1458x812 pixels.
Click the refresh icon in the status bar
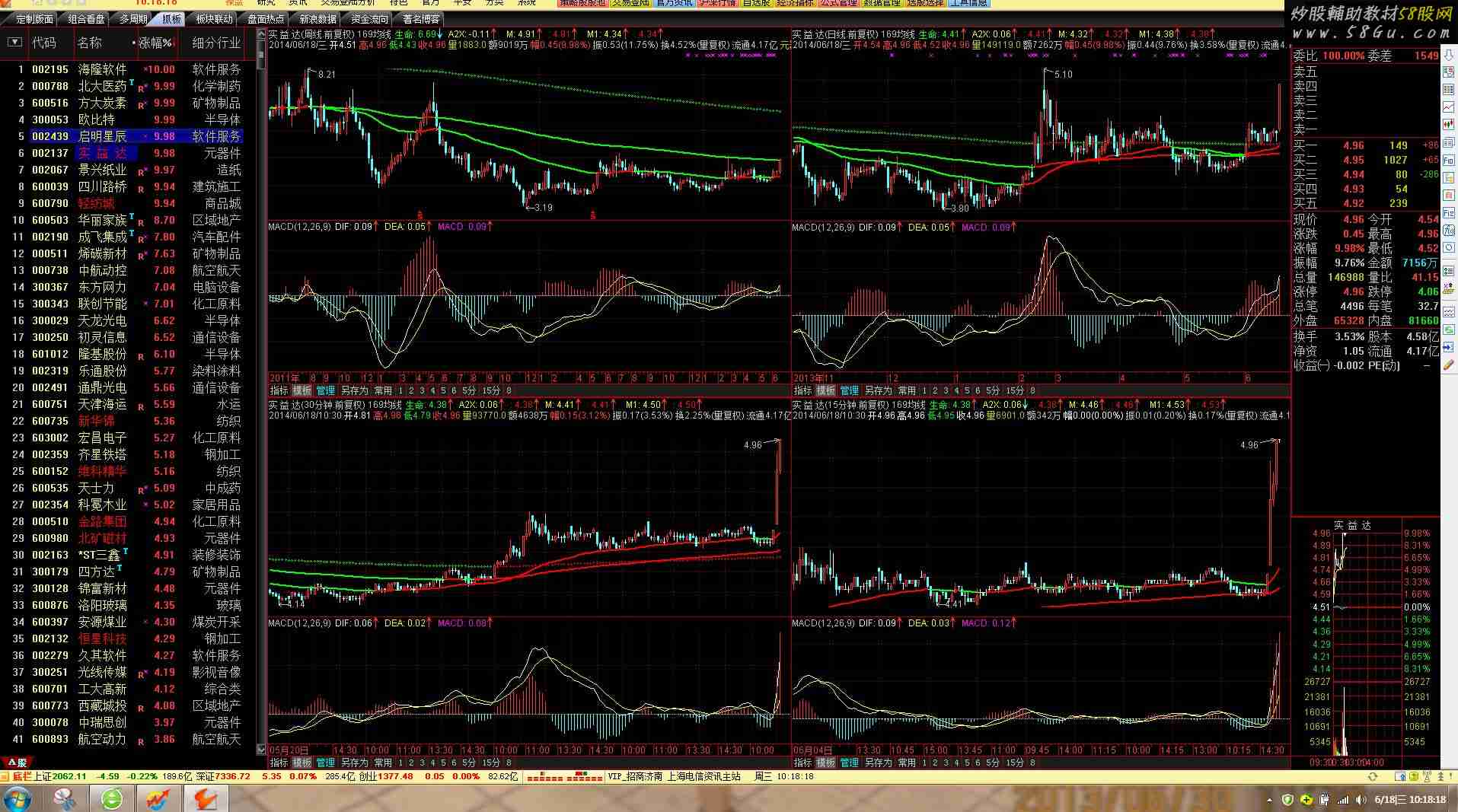(1373, 776)
